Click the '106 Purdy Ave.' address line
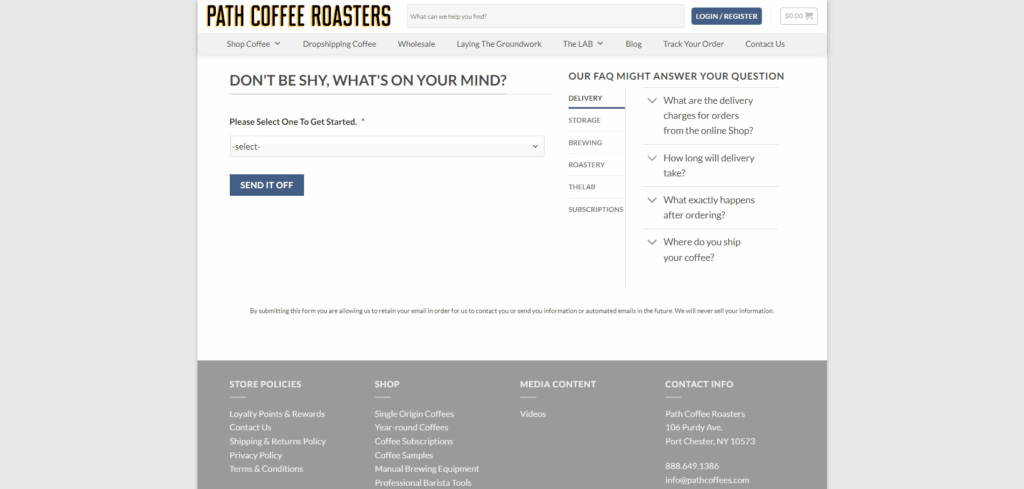This screenshot has height=489, width=1024. coord(694,427)
